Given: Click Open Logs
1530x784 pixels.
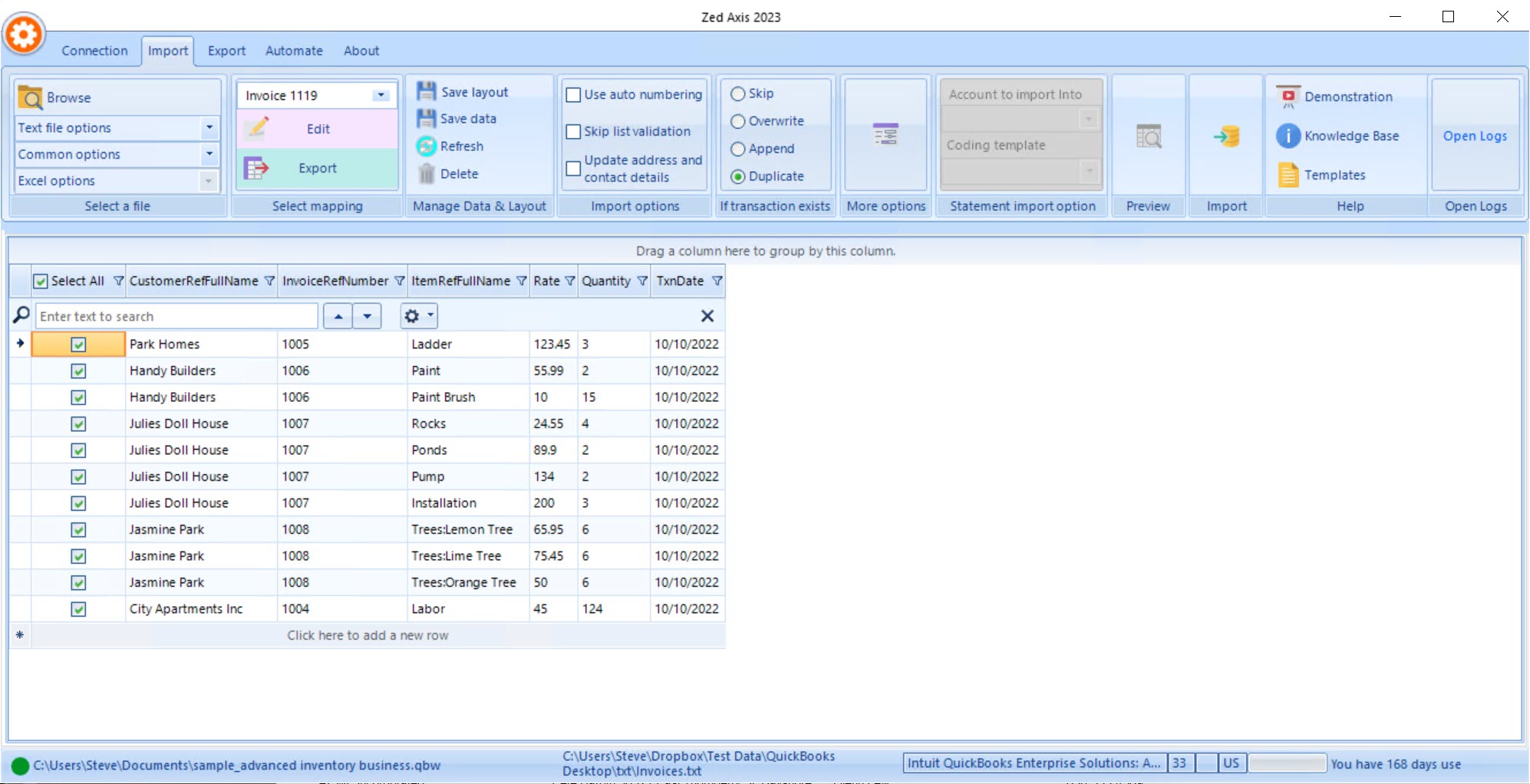Looking at the screenshot, I should [1474, 136].
